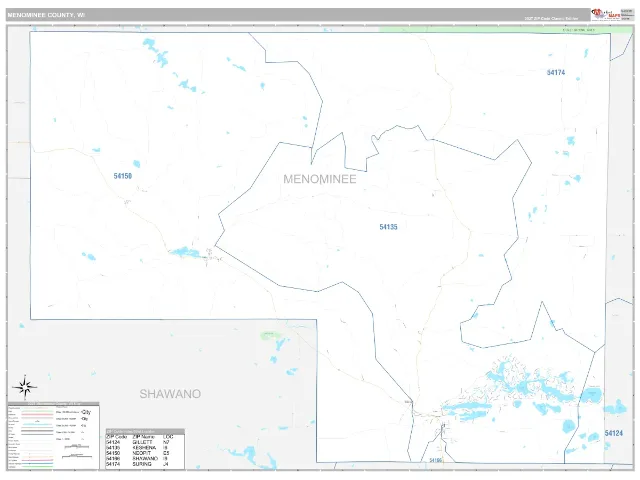Image resolution: width=640 pixels, height=480 pixels.
Task: Select ZIP code label 54124 on map
Action: click(x=614, y=433)
